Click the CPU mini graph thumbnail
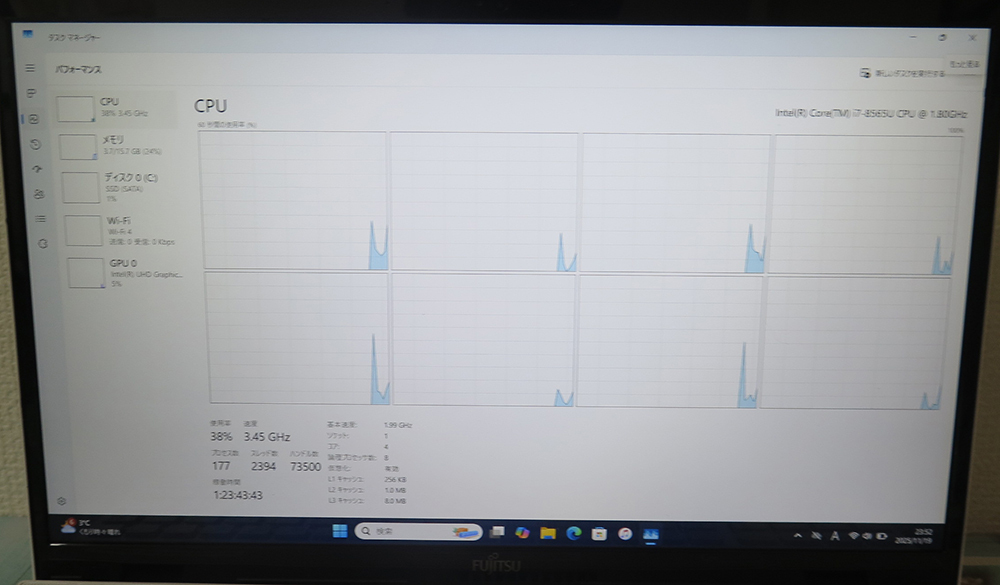The width and height of the screenshot is (1000, 585). pos(75,109)
